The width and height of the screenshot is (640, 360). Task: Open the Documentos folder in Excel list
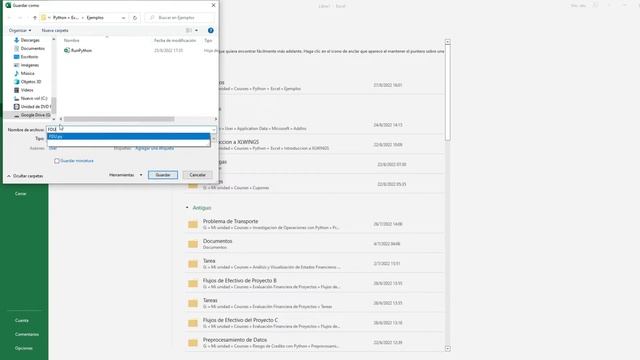(x=314, y=244)
